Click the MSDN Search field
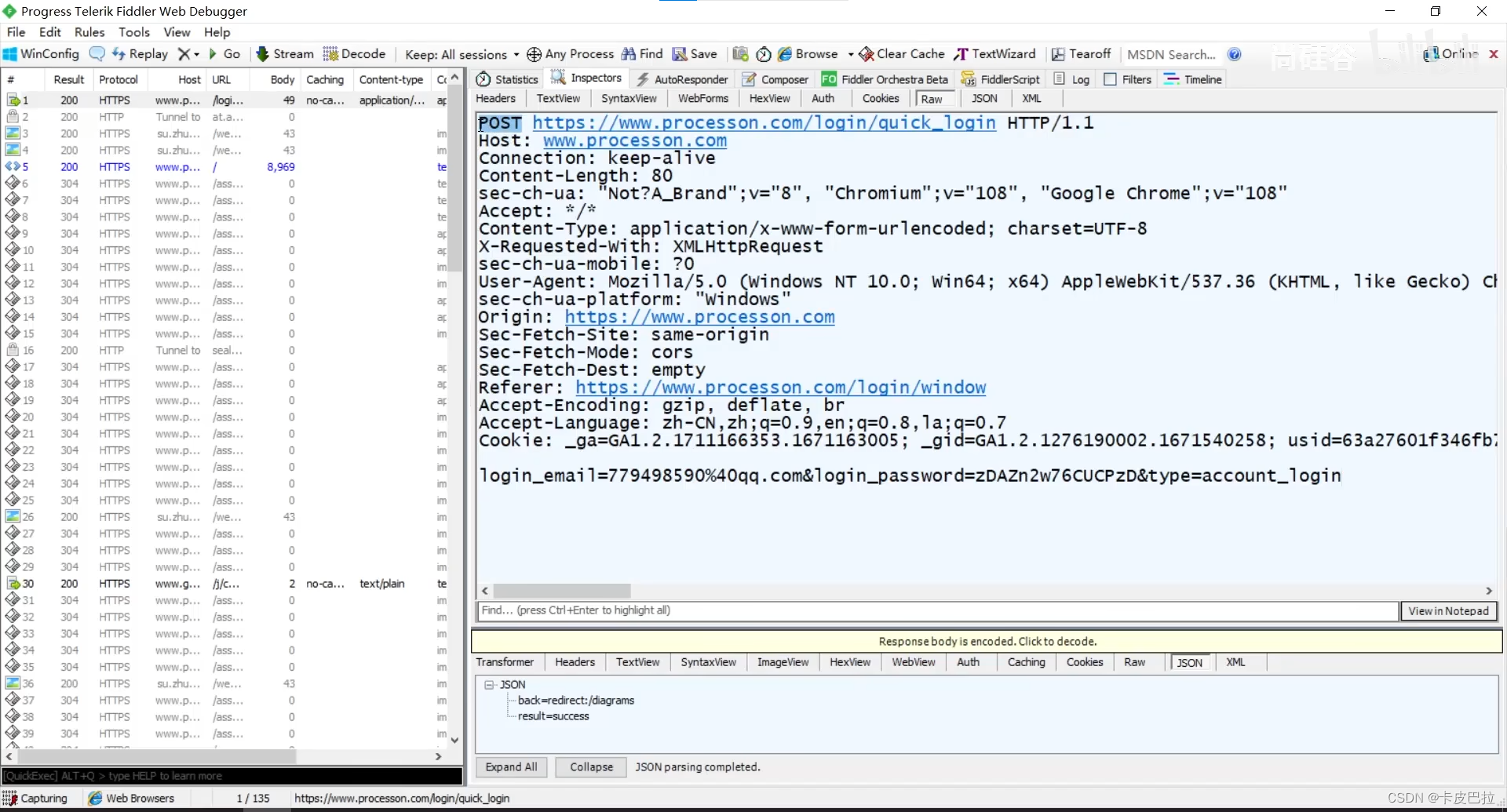1507x812 pixels. point(1171,54)
